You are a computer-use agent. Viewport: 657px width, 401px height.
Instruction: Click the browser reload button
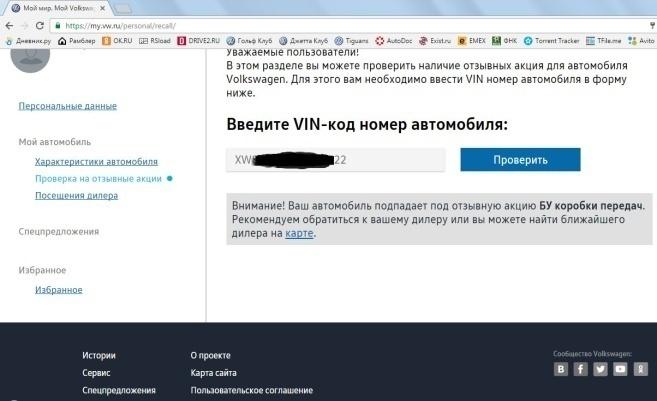coord(45,24)
